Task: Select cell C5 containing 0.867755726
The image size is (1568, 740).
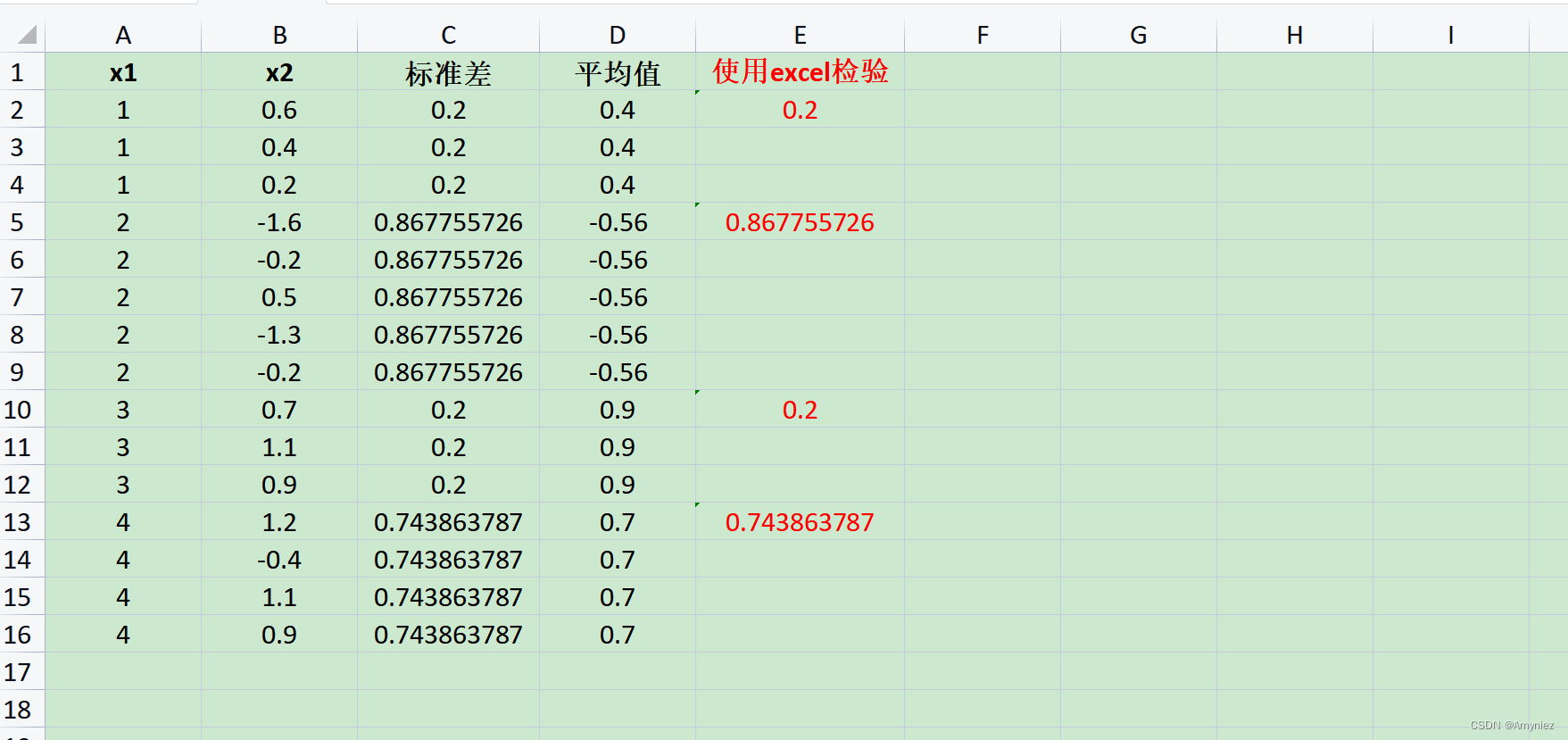Action: pos(448,222)
